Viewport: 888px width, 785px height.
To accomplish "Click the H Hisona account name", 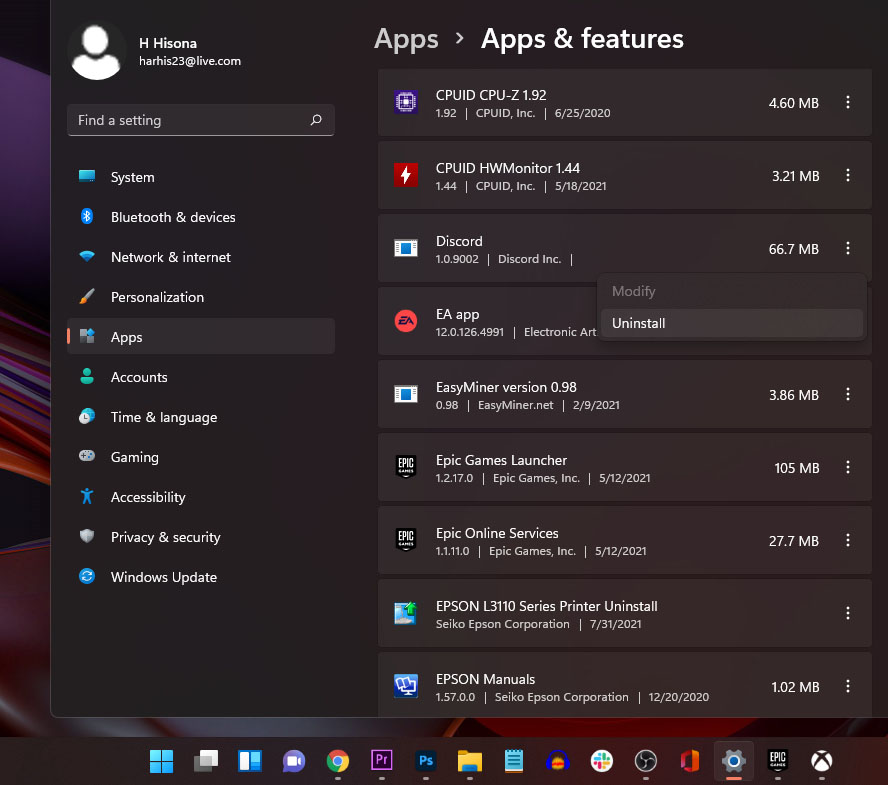I will tap(168, 43).
